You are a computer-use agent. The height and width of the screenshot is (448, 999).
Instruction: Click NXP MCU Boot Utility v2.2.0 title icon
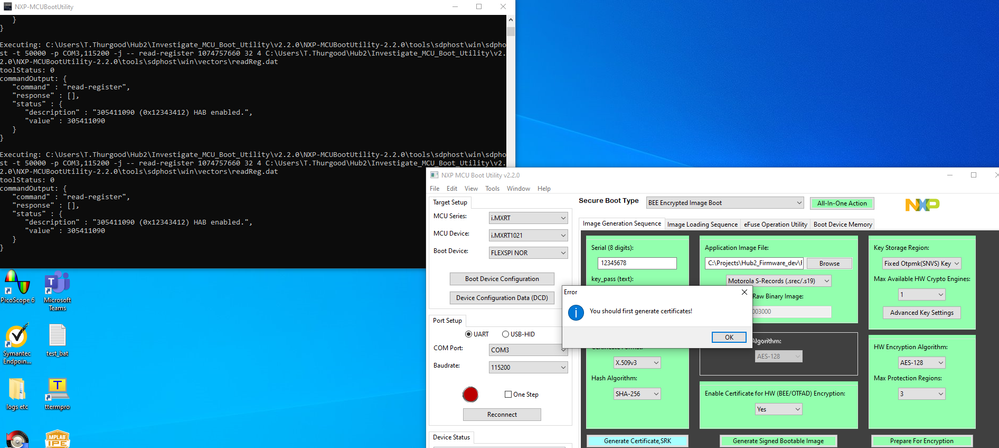tap(435, 175)
